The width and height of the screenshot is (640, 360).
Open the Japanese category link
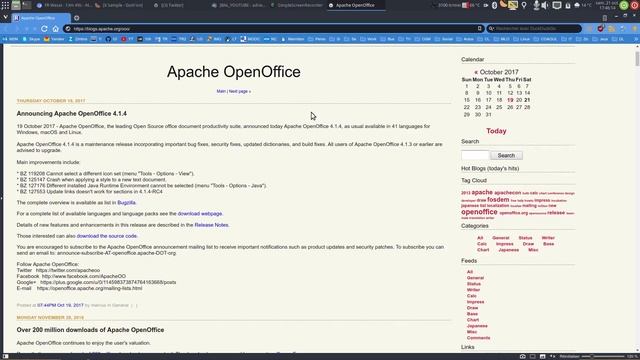click(x=509, y=250)
